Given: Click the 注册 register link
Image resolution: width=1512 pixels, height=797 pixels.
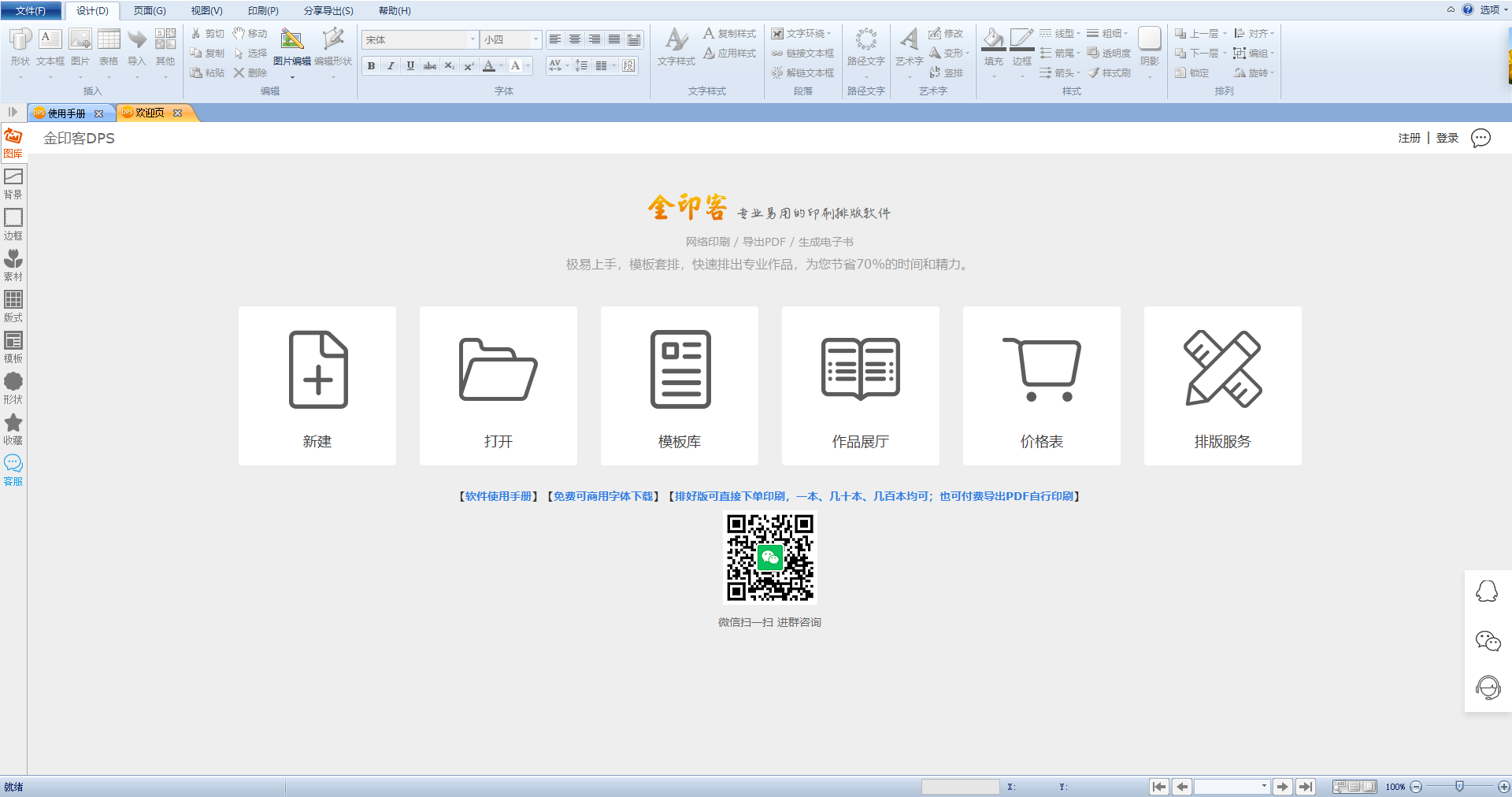Looking at the screenshot, I should [1409, 138].
